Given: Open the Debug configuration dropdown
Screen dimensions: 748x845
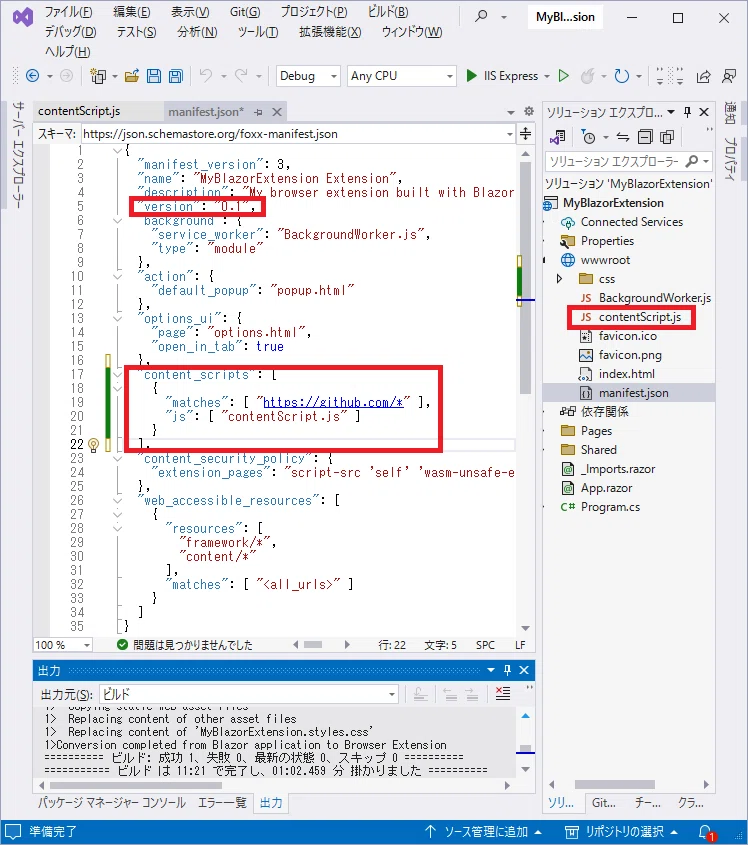Looking at the screenshot, I should (x=334, y=76).
